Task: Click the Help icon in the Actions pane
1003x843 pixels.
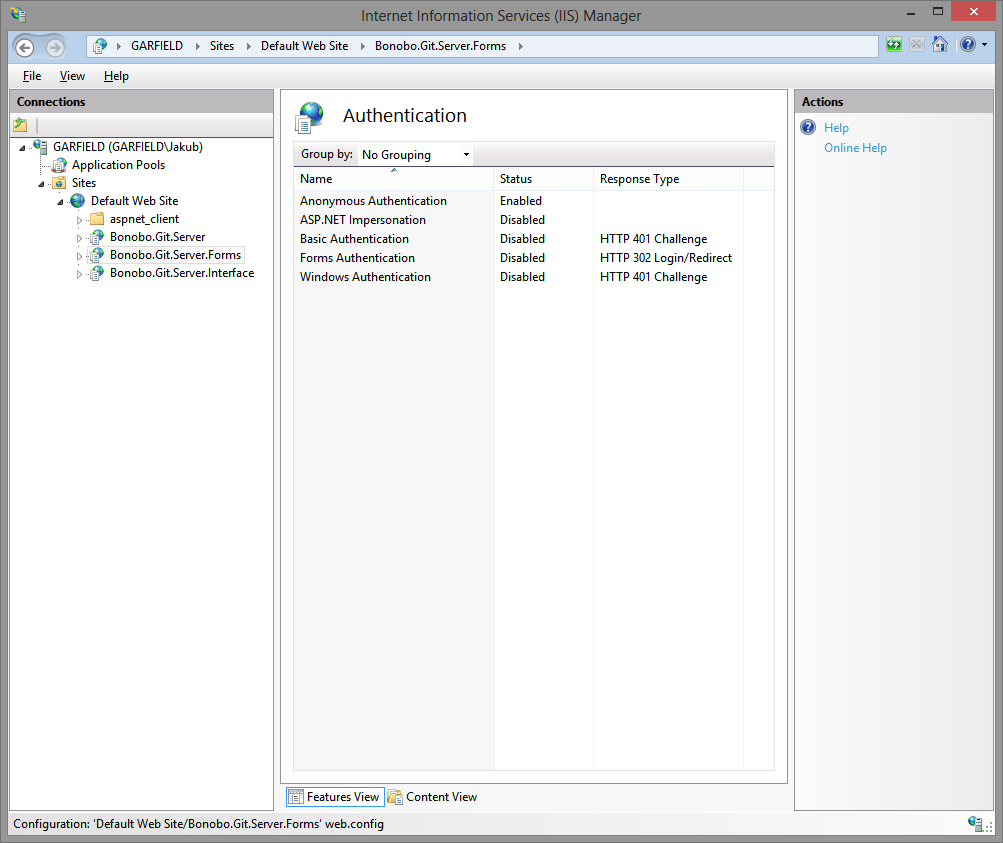Action: [807, 127]
